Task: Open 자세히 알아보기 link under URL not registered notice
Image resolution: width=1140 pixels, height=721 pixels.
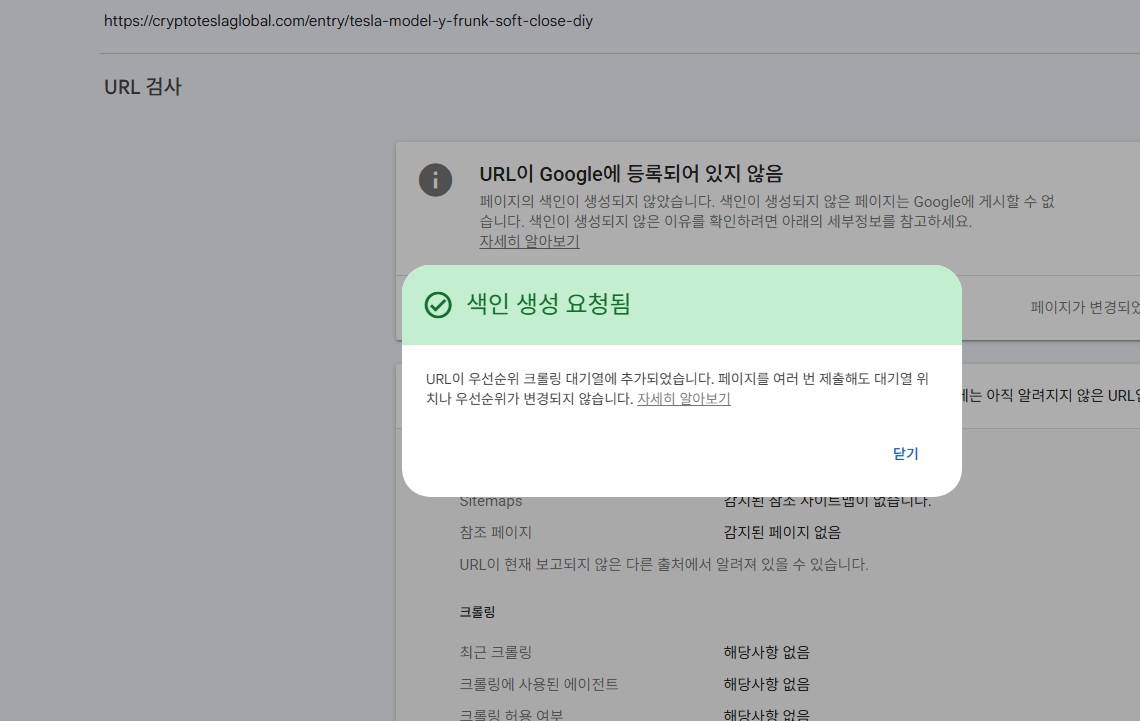Action: point(529,241)
